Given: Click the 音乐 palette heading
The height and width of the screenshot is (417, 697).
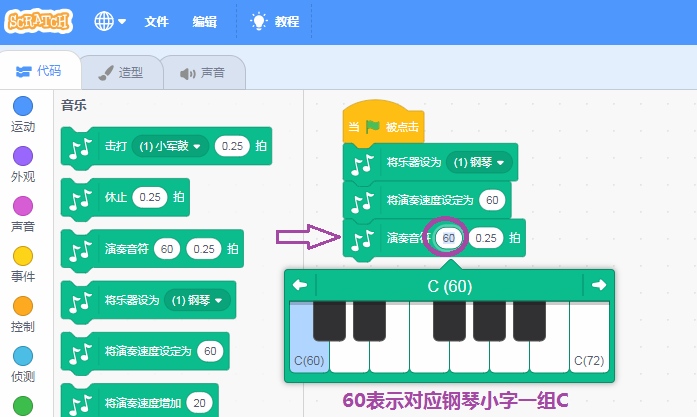Looking at the screenshot, I should [74, 105].
